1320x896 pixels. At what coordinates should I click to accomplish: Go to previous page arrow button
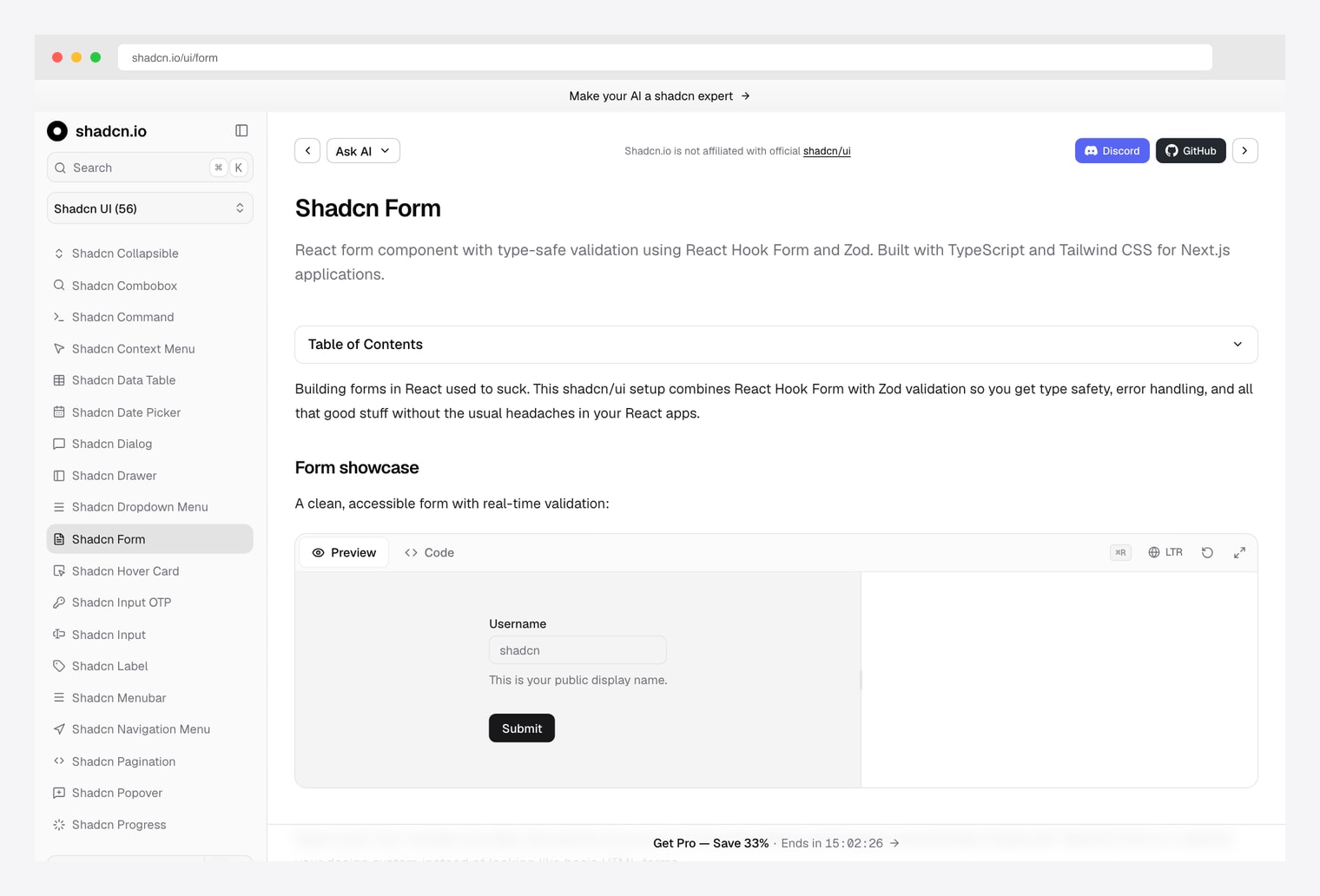pyautogui.click(x=307, y=151)
